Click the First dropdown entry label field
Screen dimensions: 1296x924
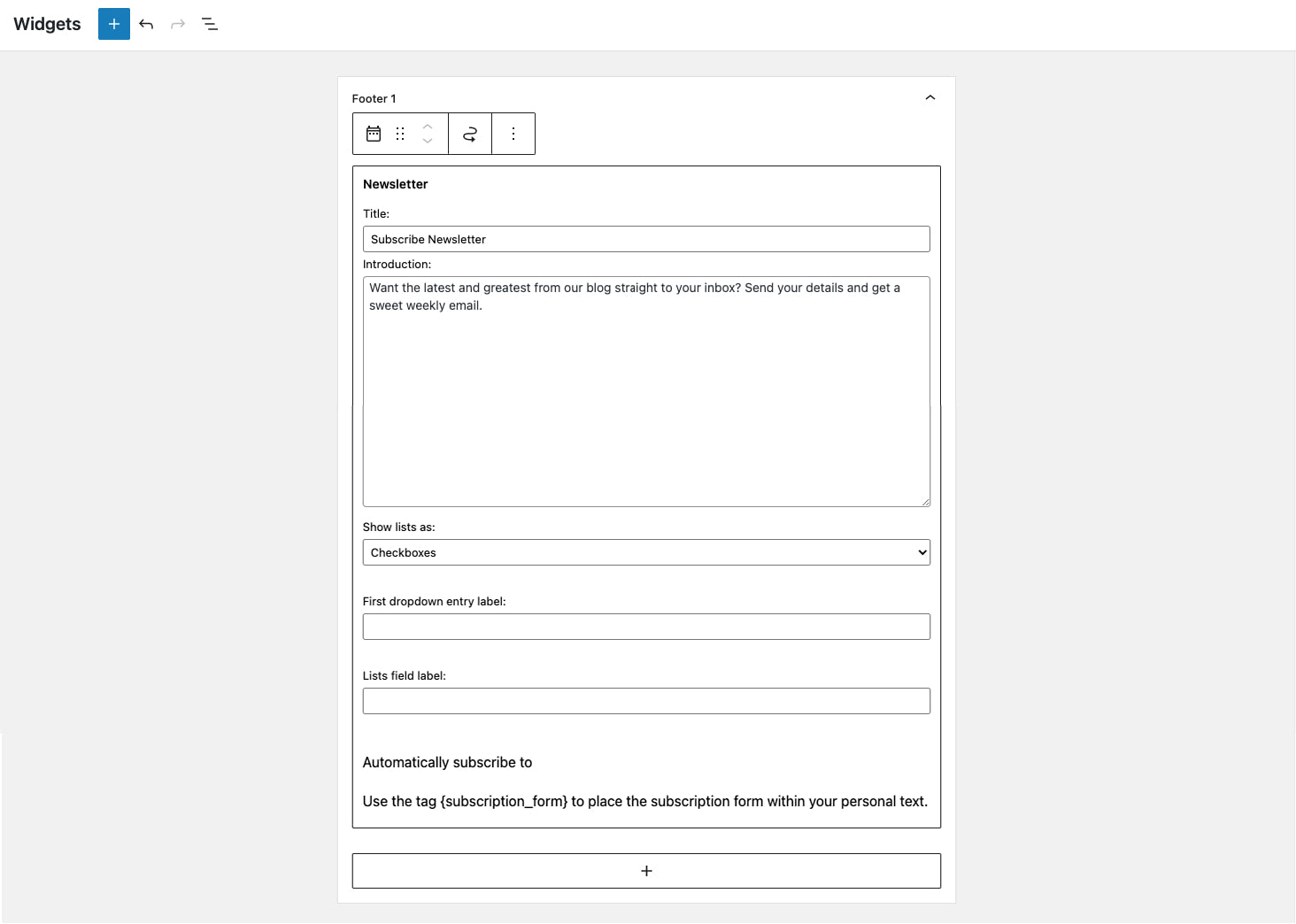646,627
